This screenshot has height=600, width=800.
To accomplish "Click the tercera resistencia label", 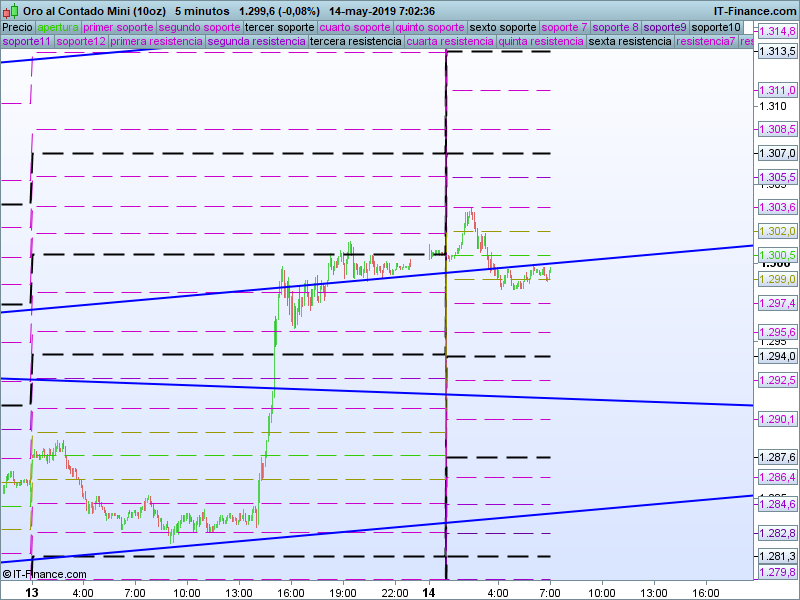I will coord(355,42).
